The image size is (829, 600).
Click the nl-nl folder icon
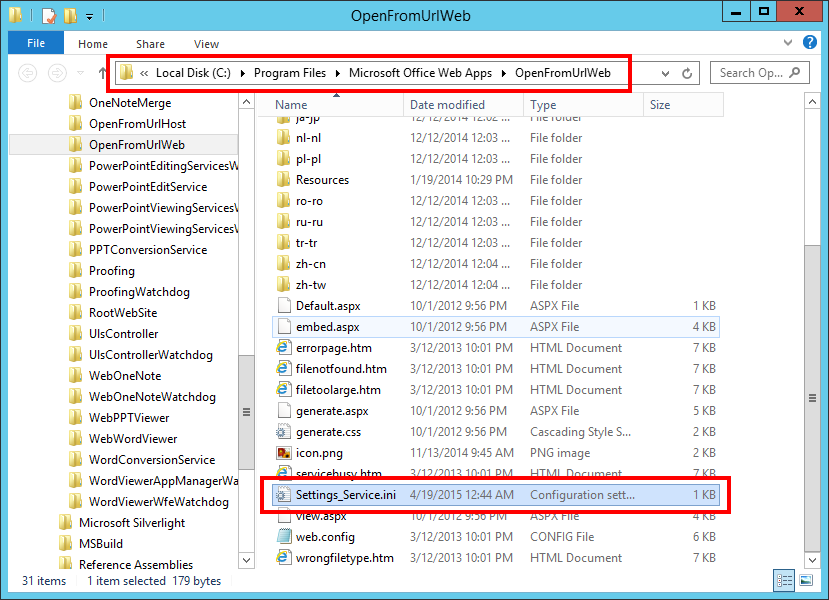click(284, 137)
